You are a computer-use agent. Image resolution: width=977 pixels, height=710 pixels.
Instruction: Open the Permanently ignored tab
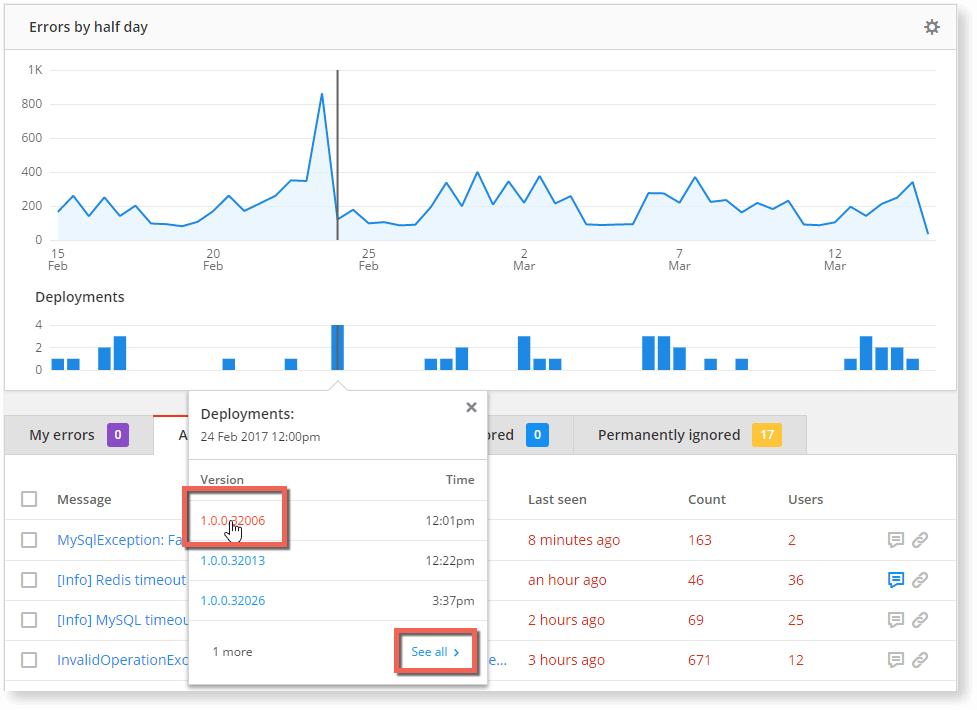pyautogui.click(x=668, y=435)
